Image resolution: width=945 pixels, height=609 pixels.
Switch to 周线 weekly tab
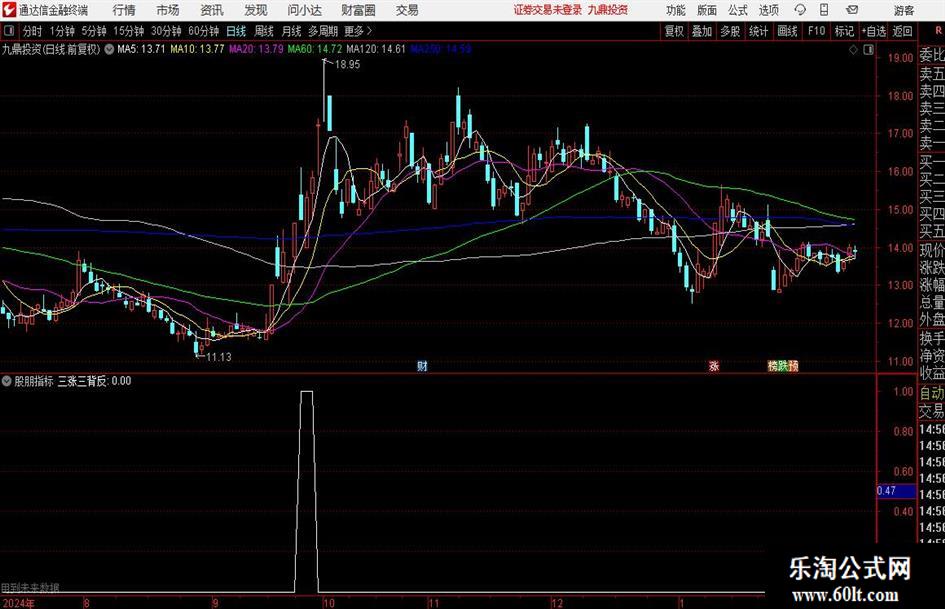point(264,31)
